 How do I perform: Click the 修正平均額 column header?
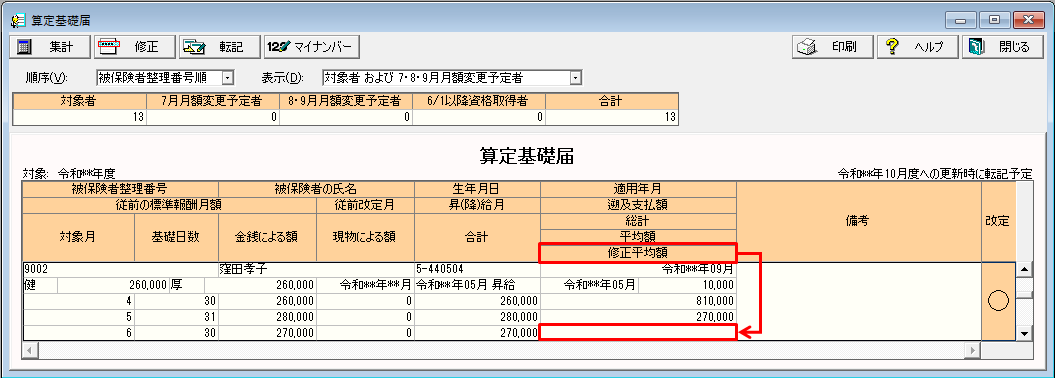639,252
